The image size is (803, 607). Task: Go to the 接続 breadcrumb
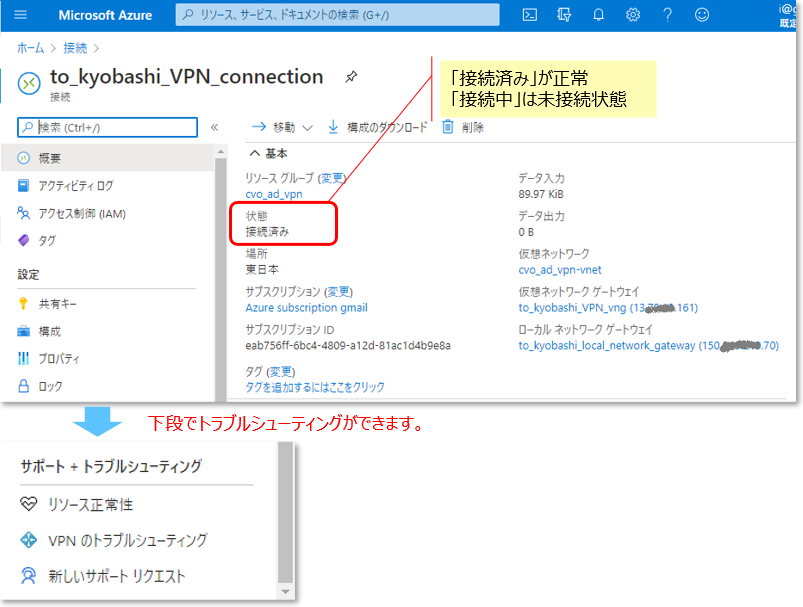(75, 48)
